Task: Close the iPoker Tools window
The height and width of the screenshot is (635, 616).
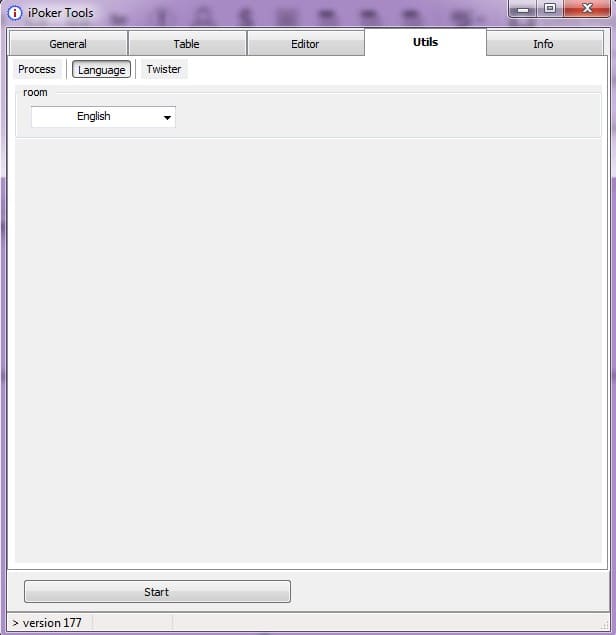Action: click(587, 9)
